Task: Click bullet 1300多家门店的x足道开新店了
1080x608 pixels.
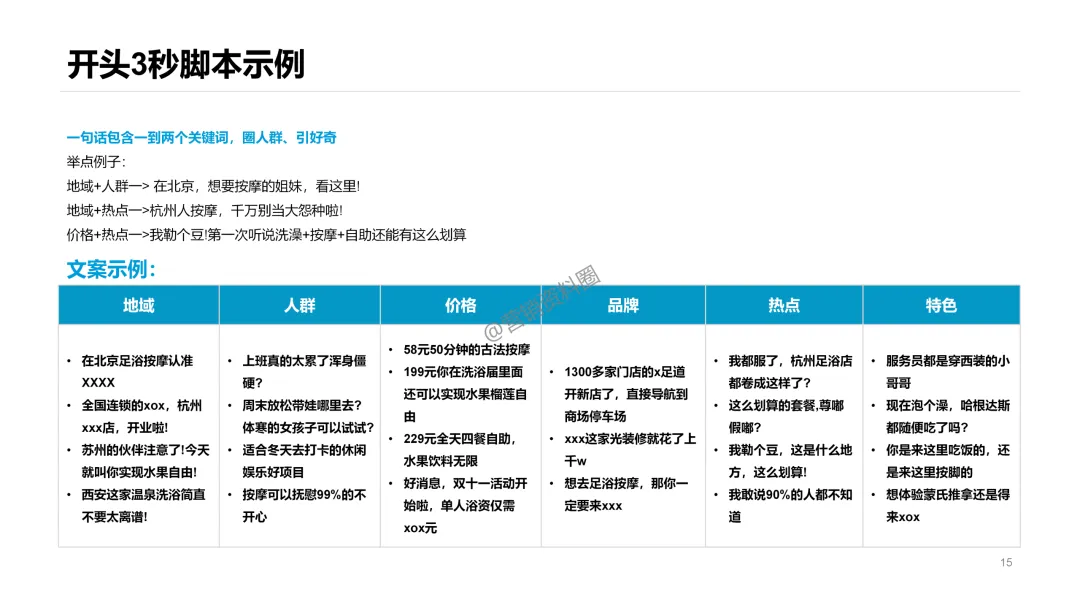Action: (x=626, y=395)
